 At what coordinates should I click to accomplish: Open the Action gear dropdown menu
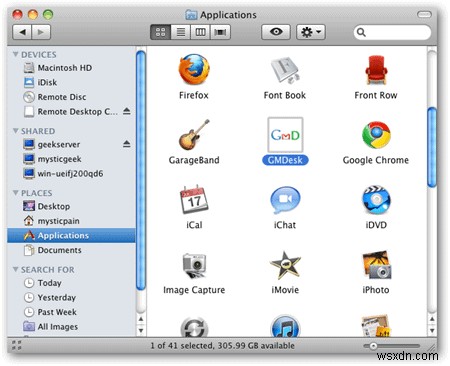click(x=311, y=32)
